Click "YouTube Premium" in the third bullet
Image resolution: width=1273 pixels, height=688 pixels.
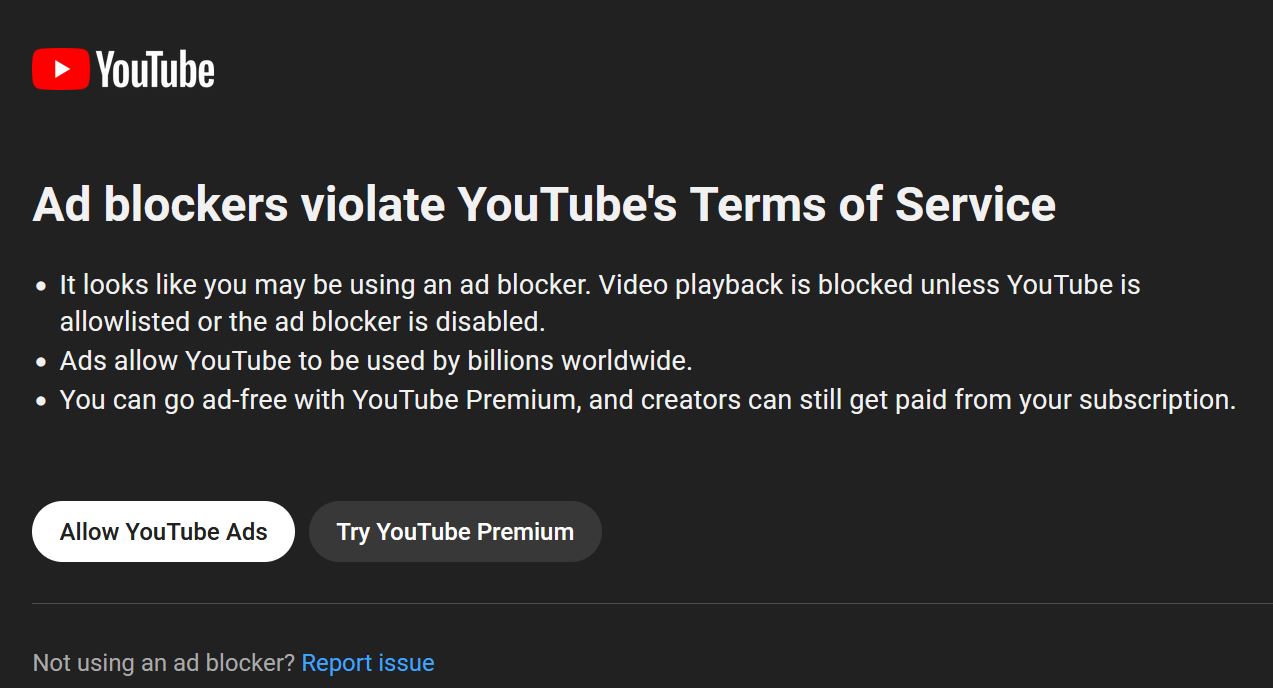[x=465, y=400]
